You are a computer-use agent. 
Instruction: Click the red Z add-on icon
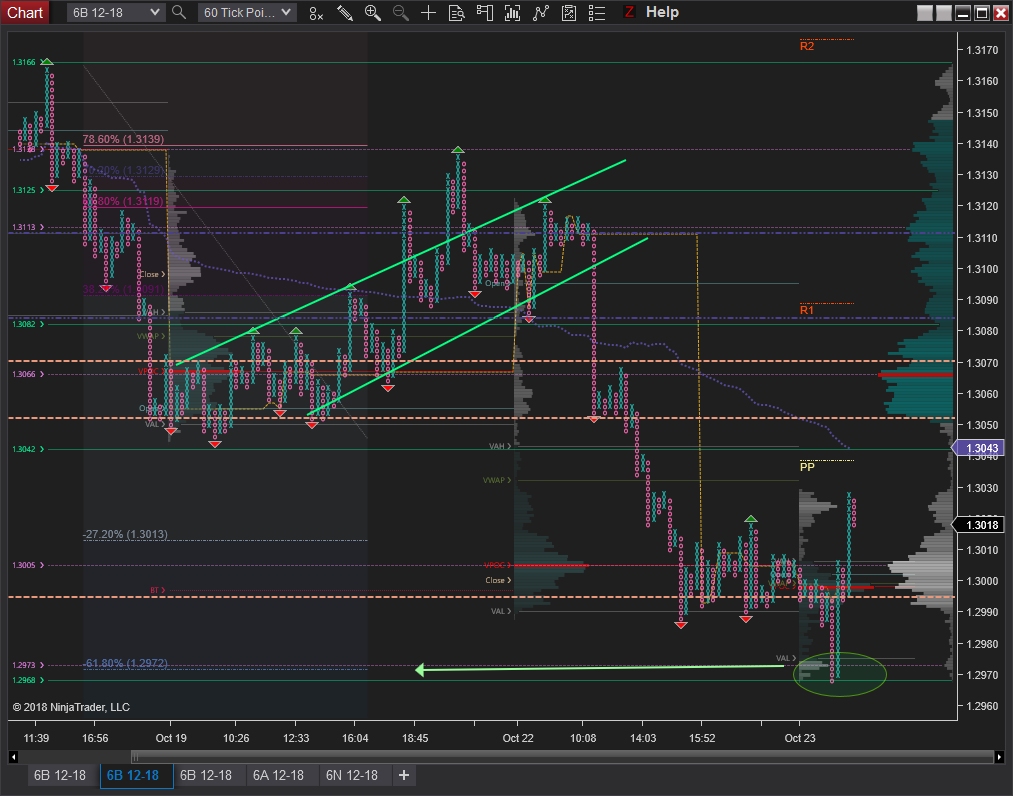point(629,12)
